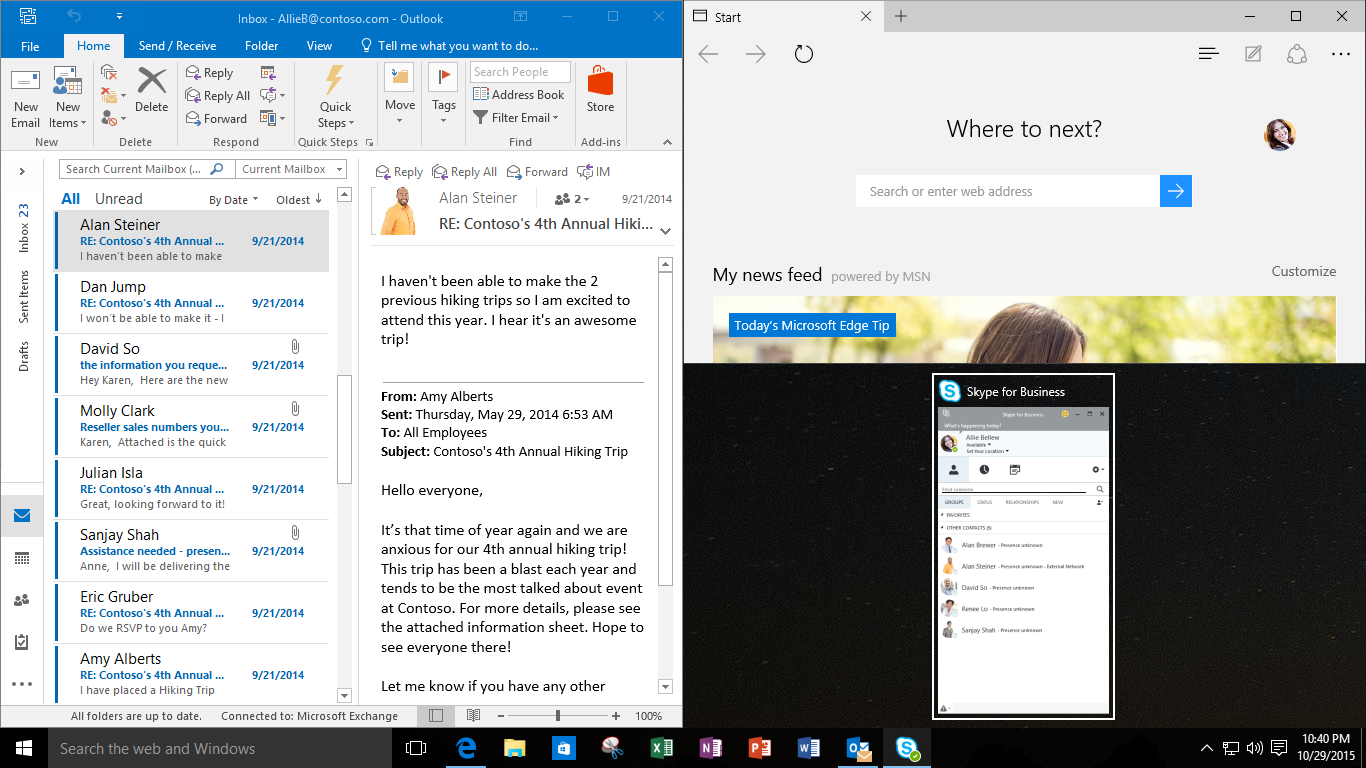The image size is (1366, 768).
Task: Click Reply All in the reading pane
Action: pos(465,172)
